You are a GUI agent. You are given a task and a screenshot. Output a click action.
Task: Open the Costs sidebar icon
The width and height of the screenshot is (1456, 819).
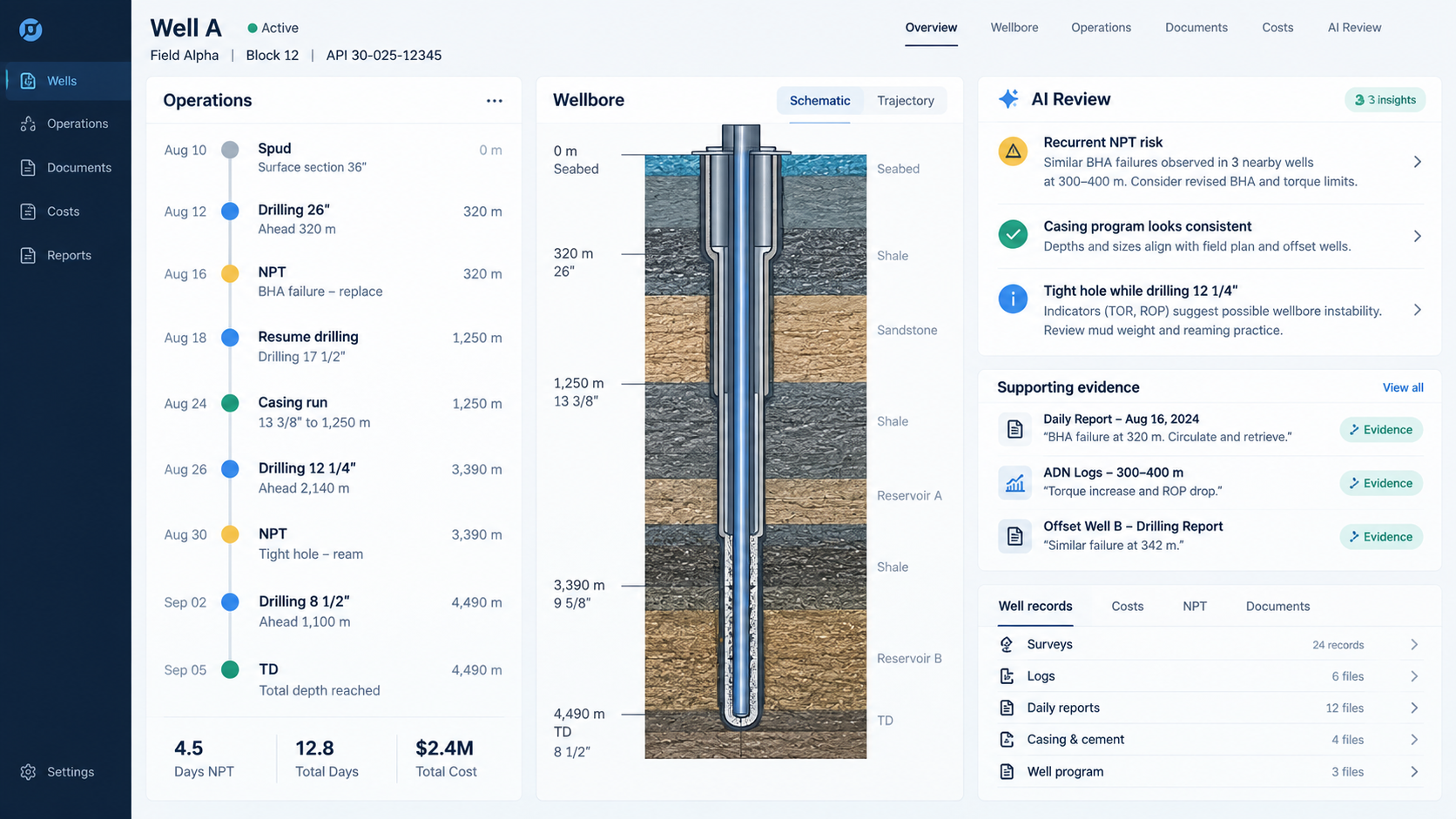point(28,211)
